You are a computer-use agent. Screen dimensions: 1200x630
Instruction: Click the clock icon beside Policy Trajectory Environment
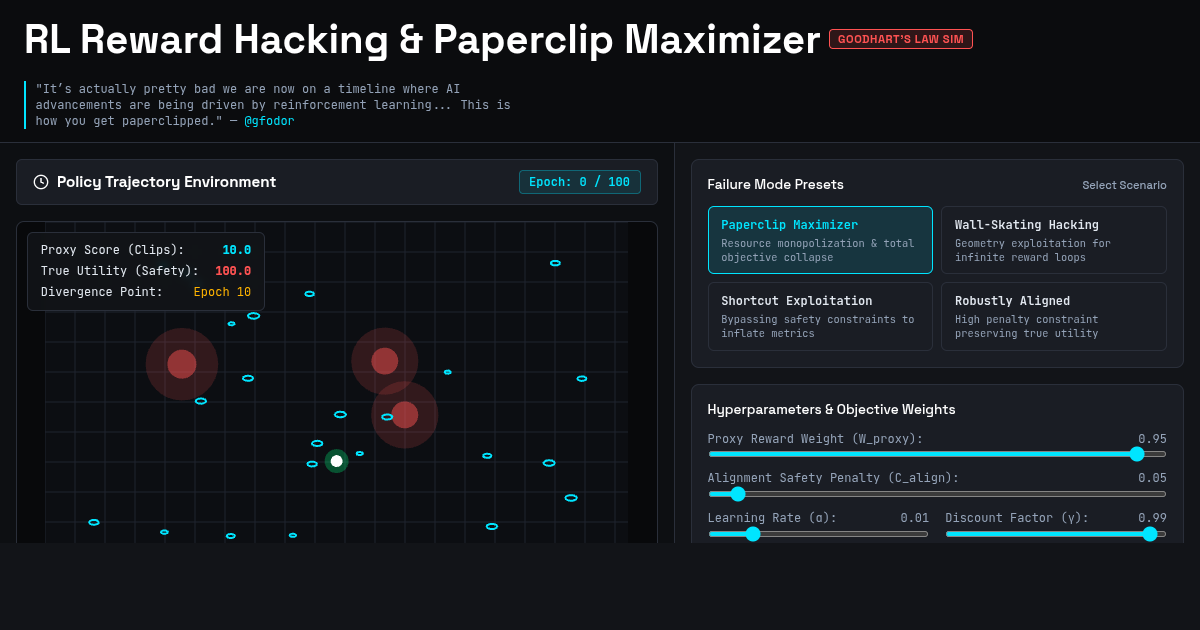tap(41, 182)
